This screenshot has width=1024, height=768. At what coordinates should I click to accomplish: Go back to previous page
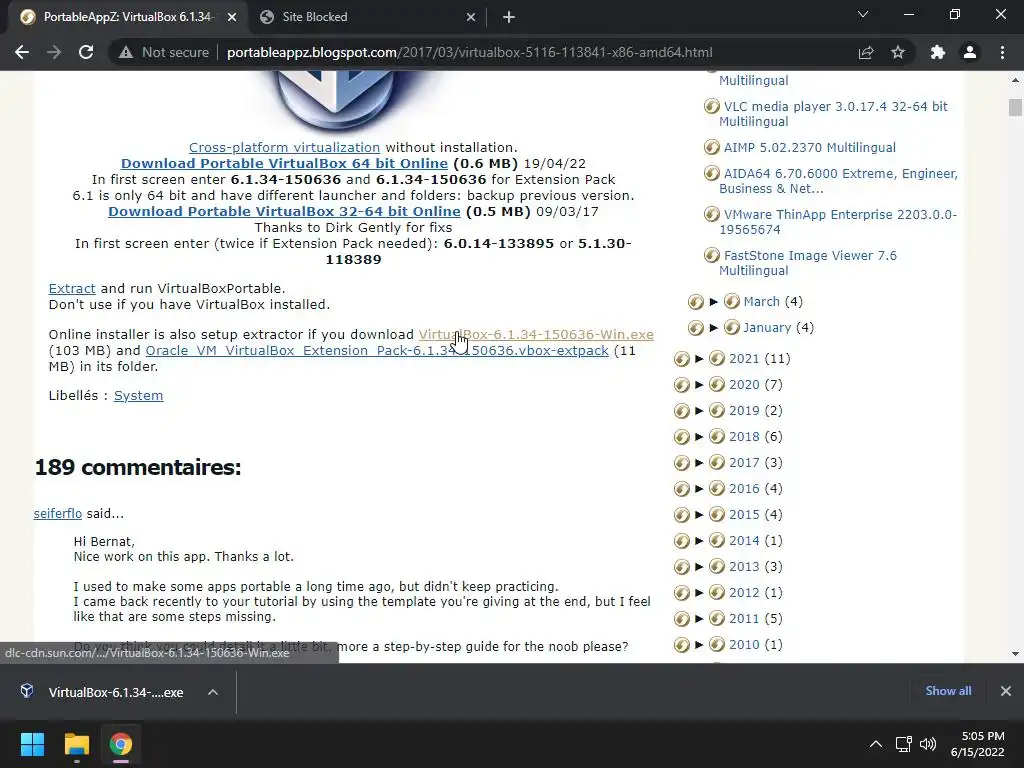22,52
